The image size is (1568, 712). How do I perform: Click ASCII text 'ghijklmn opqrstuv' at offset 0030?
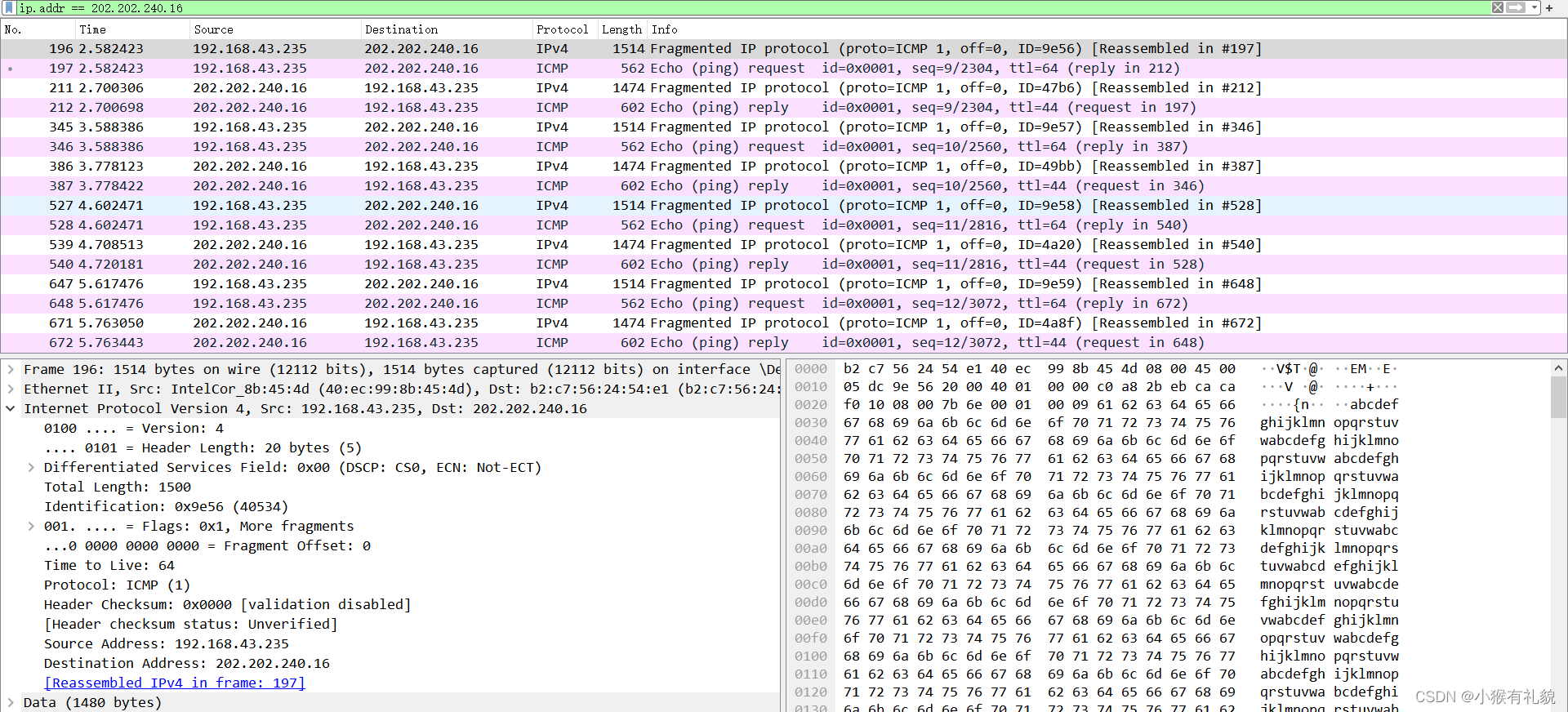[x=1329, y=423]
